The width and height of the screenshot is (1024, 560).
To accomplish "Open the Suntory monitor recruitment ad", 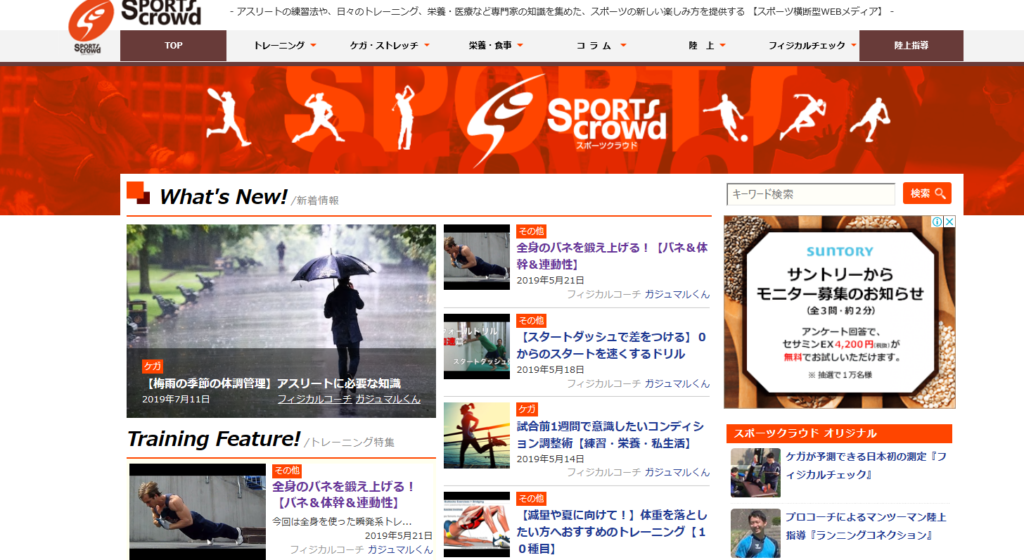I will (x=839, y=312).
